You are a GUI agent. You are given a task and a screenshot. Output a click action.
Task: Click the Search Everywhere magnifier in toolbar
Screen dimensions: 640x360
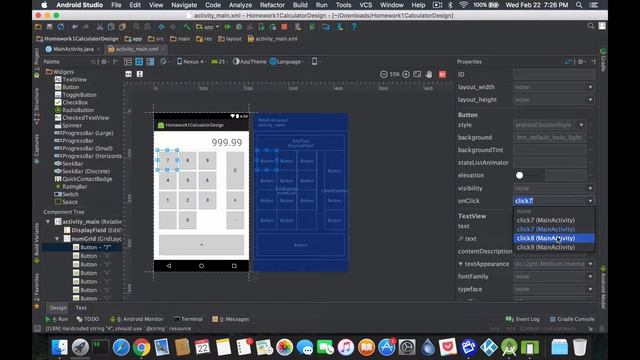tap(591, 26)
